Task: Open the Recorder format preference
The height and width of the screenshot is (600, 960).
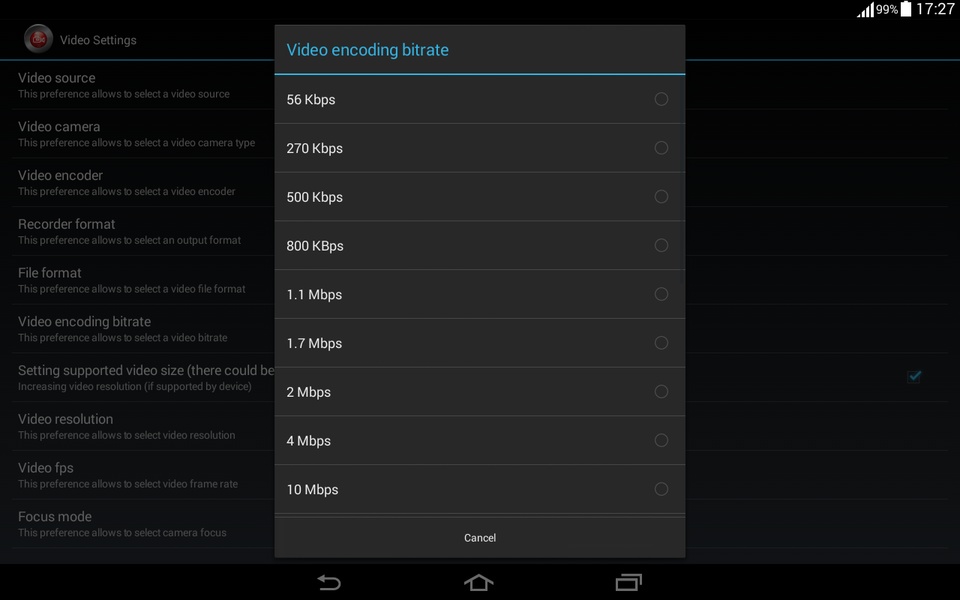Action: coord(143,231)
